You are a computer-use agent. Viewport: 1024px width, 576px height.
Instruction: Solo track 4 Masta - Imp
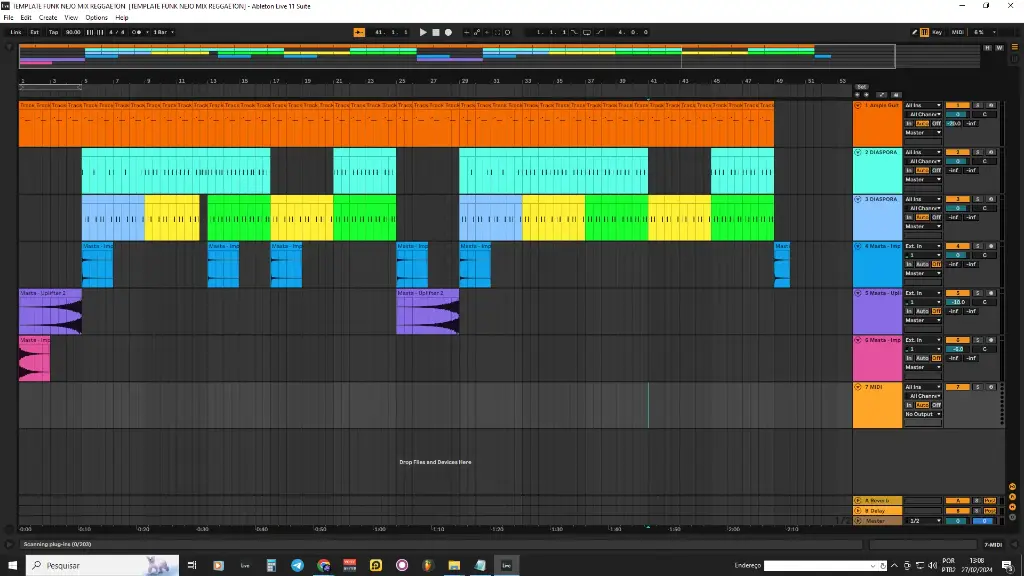978,246
